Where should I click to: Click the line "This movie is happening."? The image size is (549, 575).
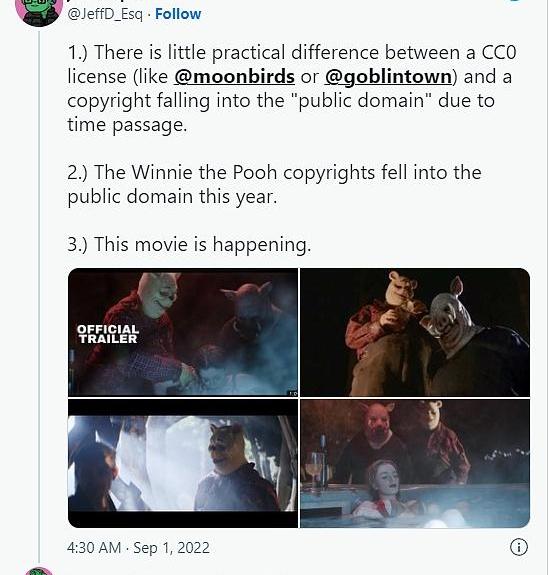pos(189,244)
